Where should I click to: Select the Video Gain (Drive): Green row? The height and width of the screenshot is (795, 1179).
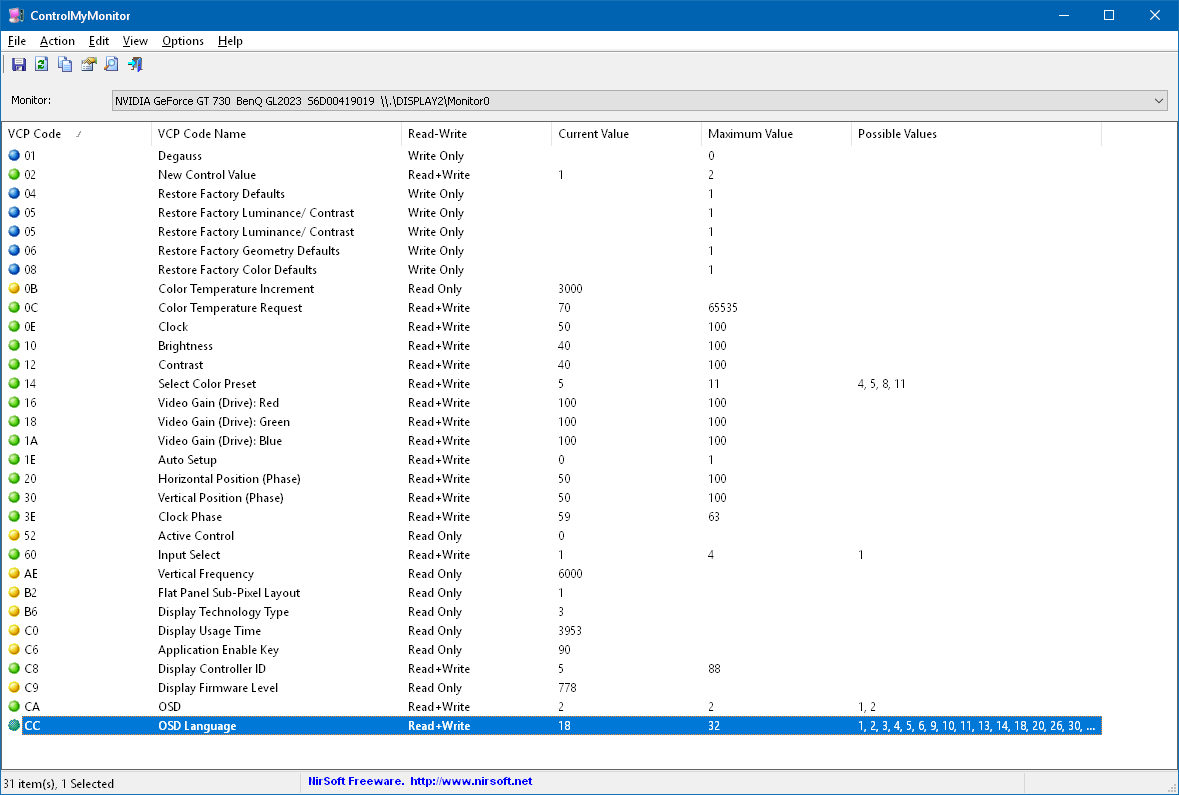pos(553,422)
